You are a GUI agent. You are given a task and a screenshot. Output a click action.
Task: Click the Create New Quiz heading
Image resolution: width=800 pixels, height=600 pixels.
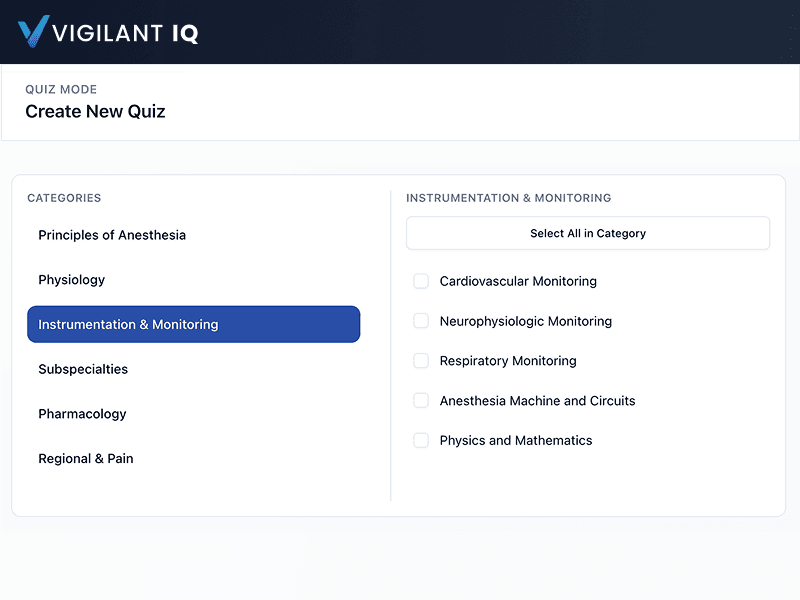tap(95, 111)
